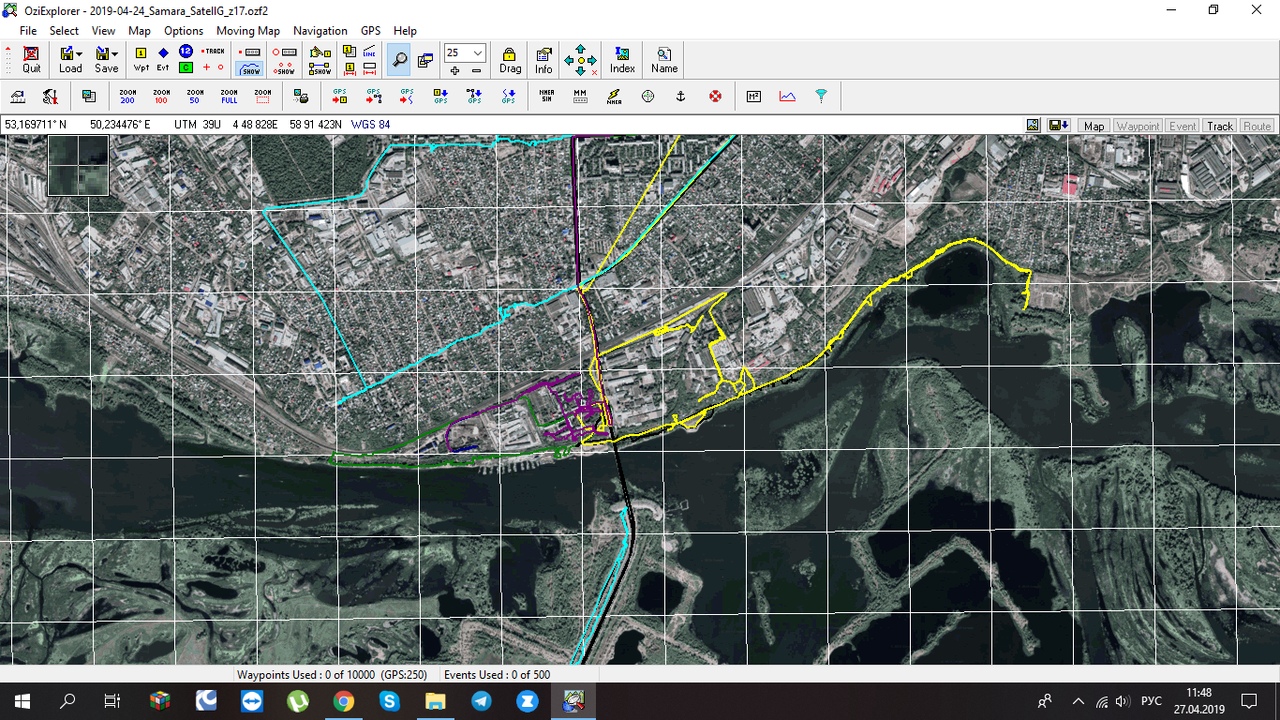Image resolution: width=1280 pixels, height=720 pixels.
Task: Open the profile graph chart icon
Action: [787, 96]
